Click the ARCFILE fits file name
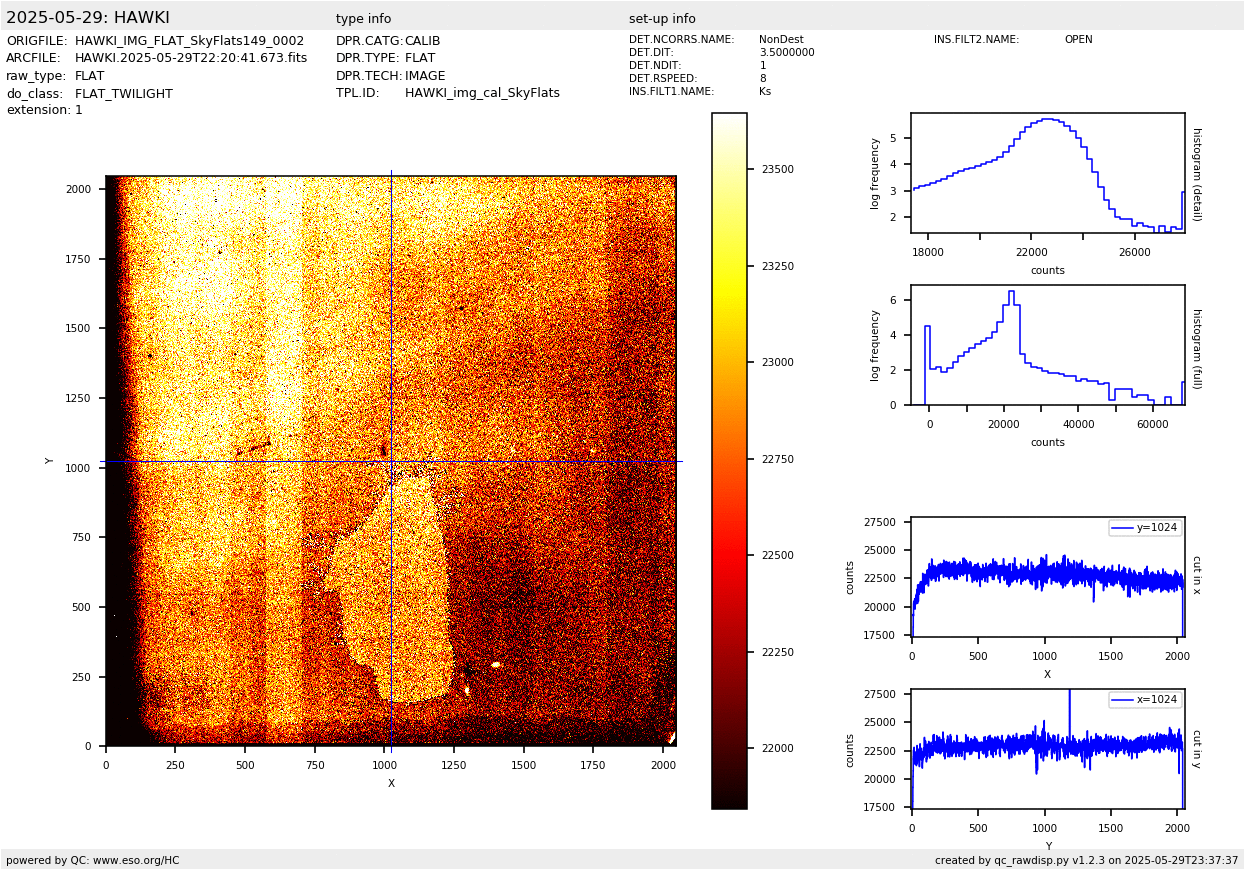Viewport: 1245px width, 870px height. pyautogui.click(x=190, y=58)
